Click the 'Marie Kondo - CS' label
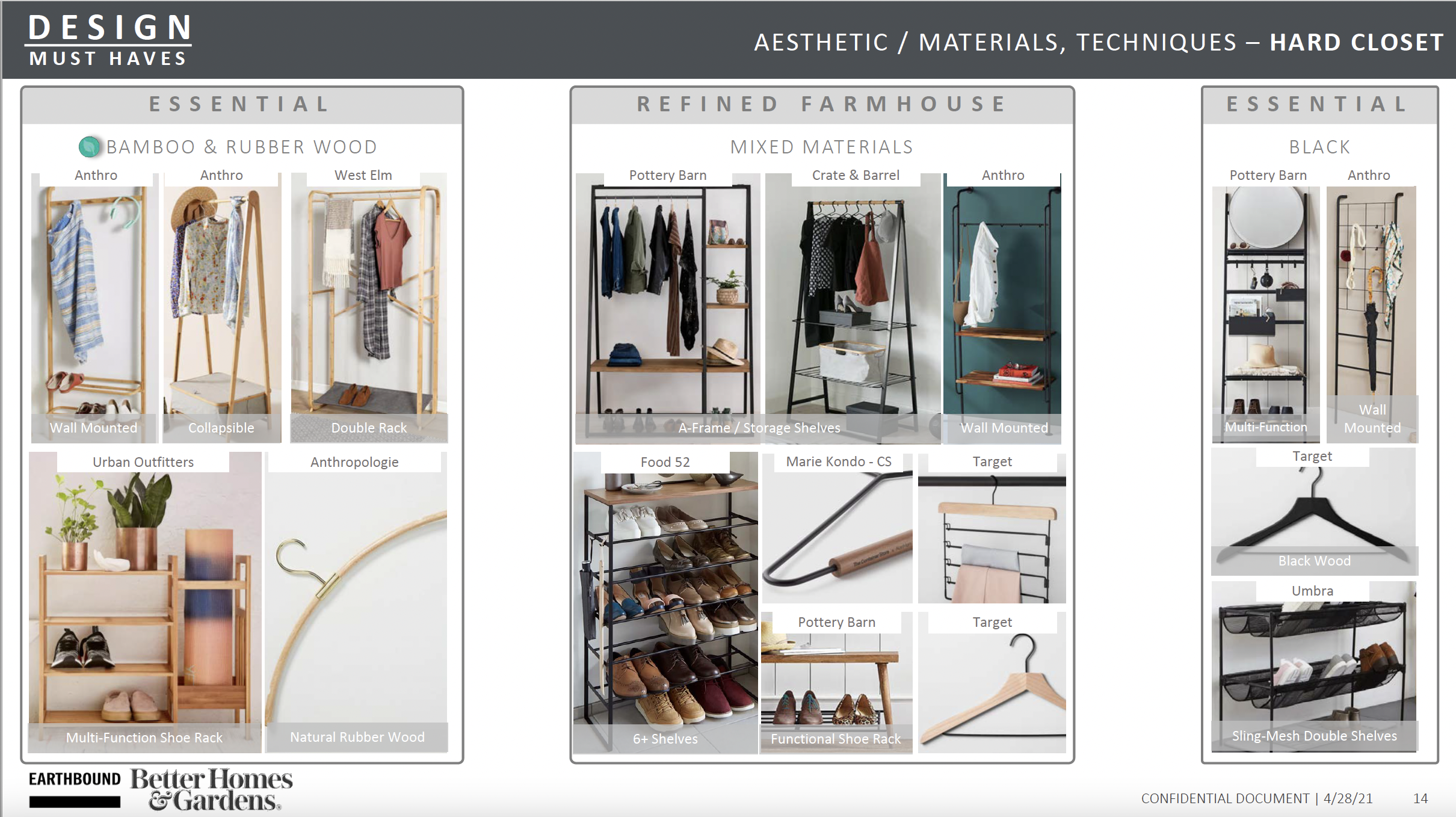 click(839, 461)
